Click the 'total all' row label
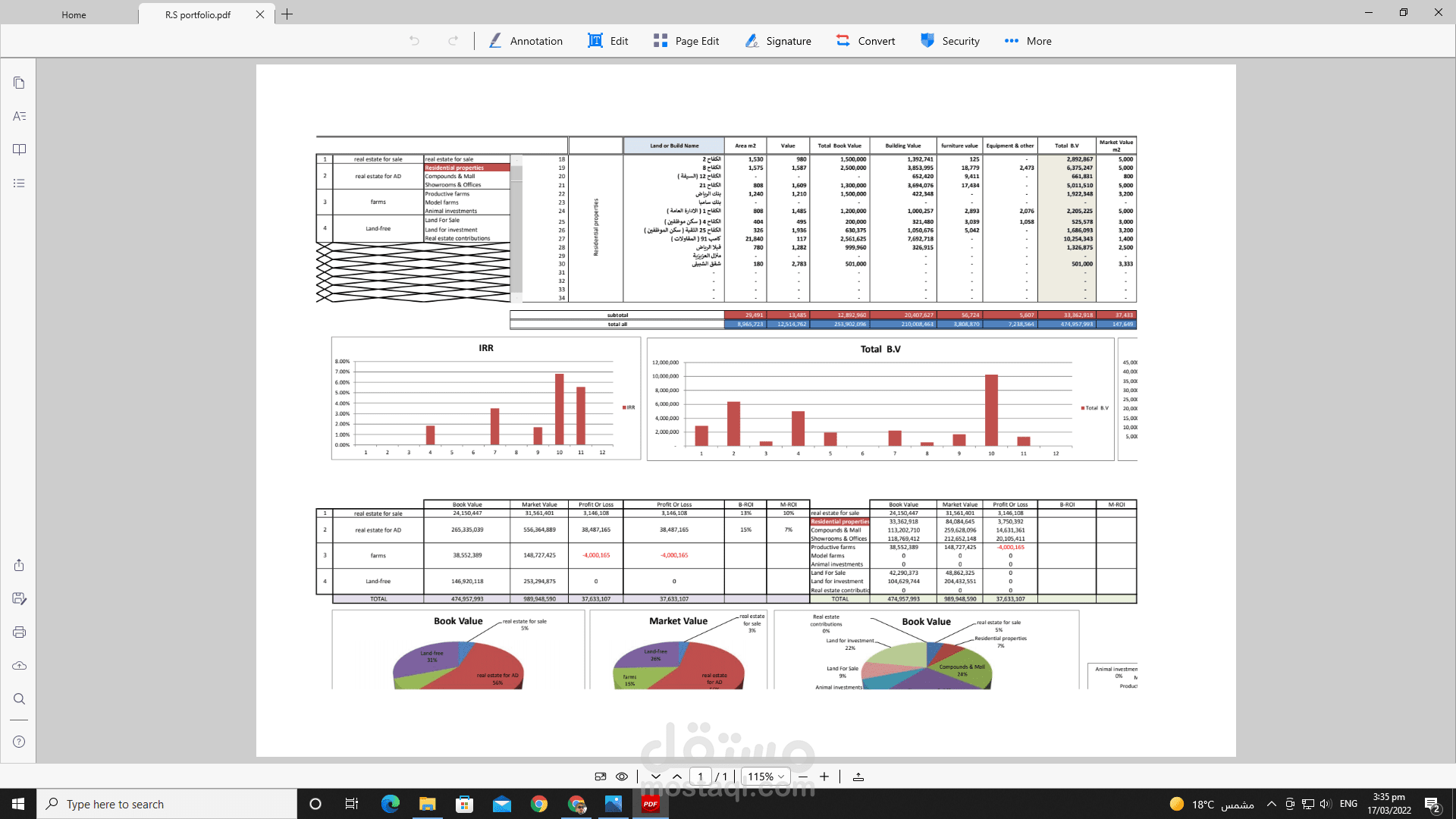Screen dimensions: 1456x819 click(617, 325)
